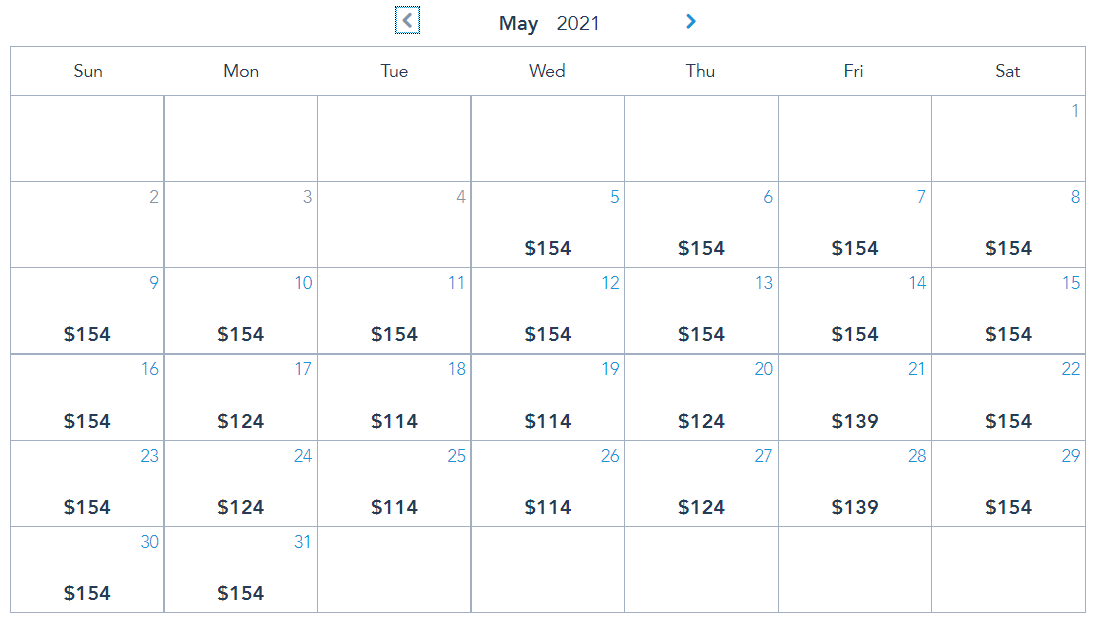Click May 31 date cell
This screenshot has height=628, width=1099.
(241, 569)
